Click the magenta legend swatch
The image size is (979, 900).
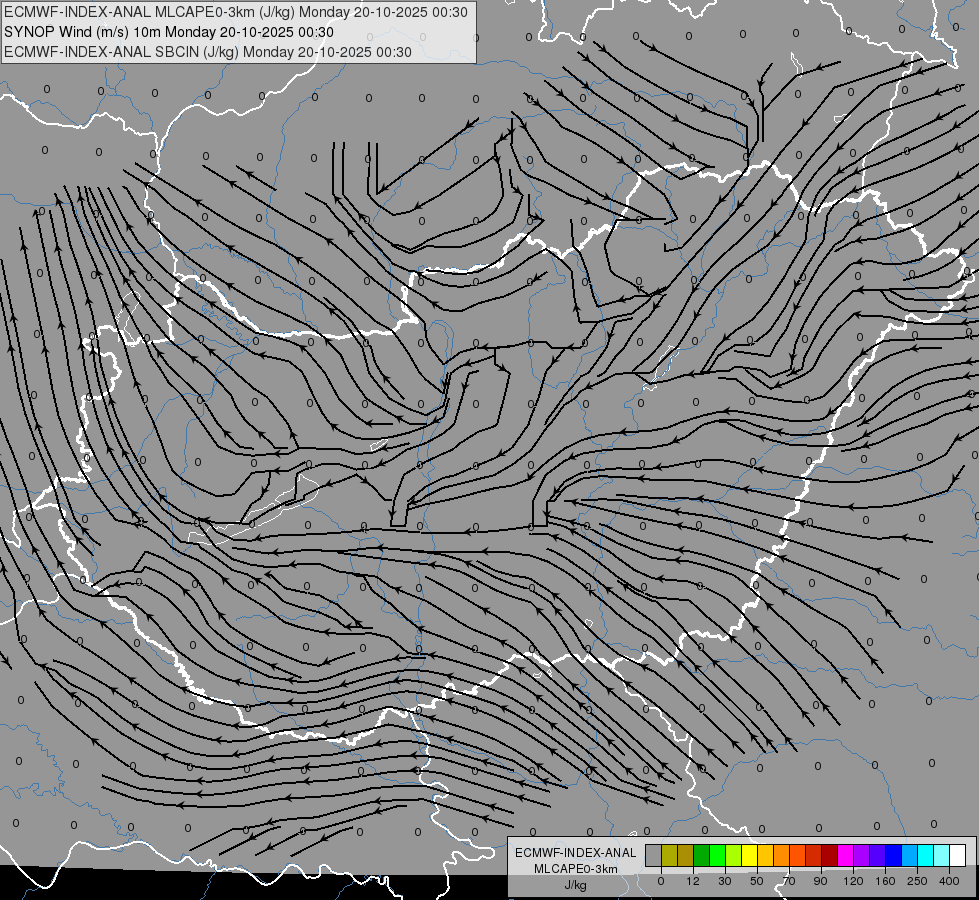coord(845,855)
